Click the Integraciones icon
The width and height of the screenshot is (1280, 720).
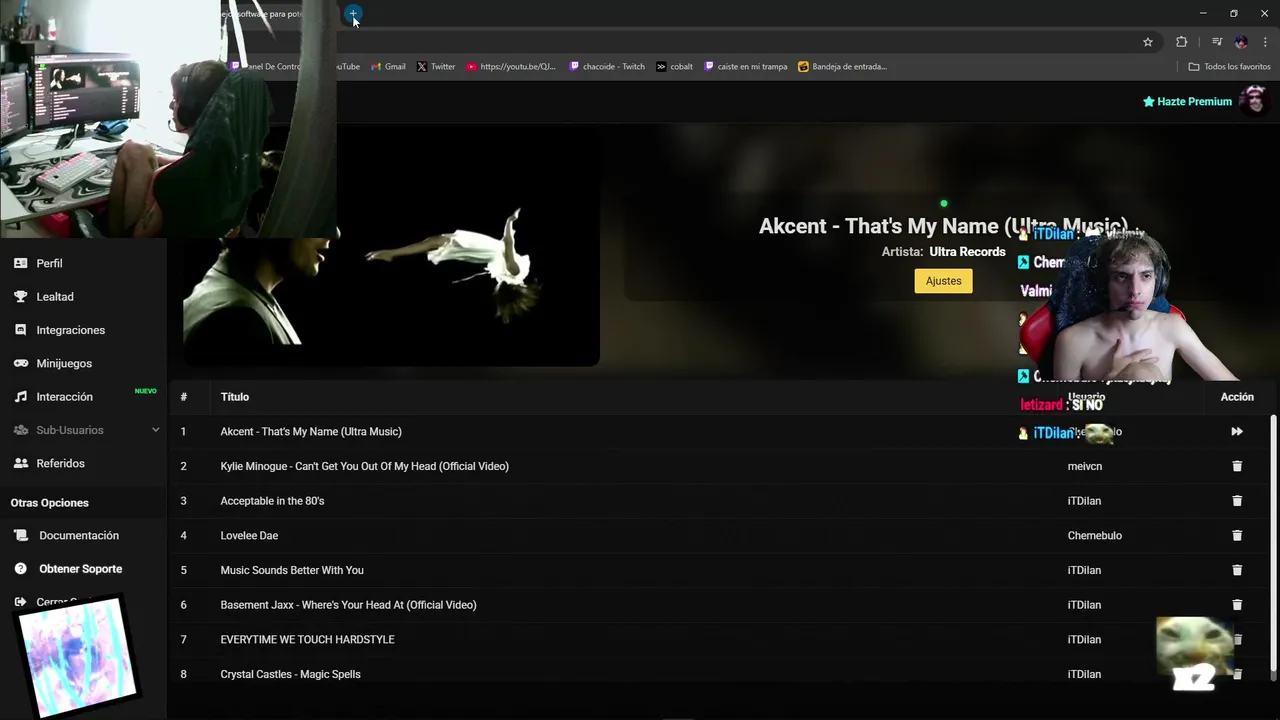pyautogui.click(x=20, y=330)
